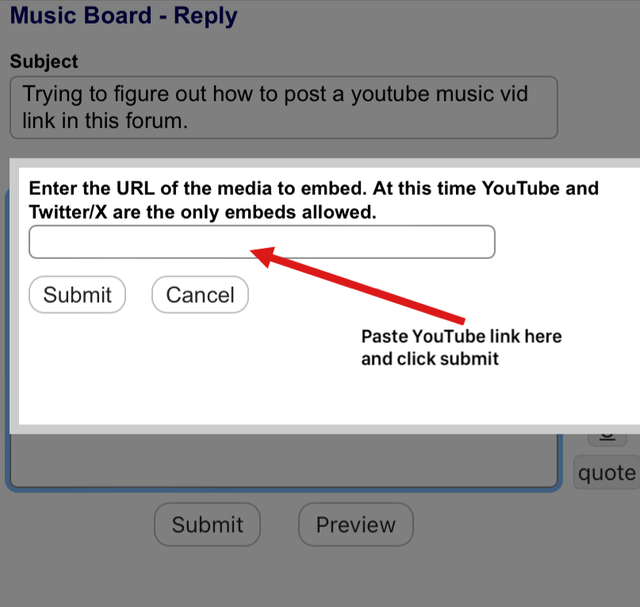
Task: Click 'and click submit' annotation text
Action: (429, 358)
